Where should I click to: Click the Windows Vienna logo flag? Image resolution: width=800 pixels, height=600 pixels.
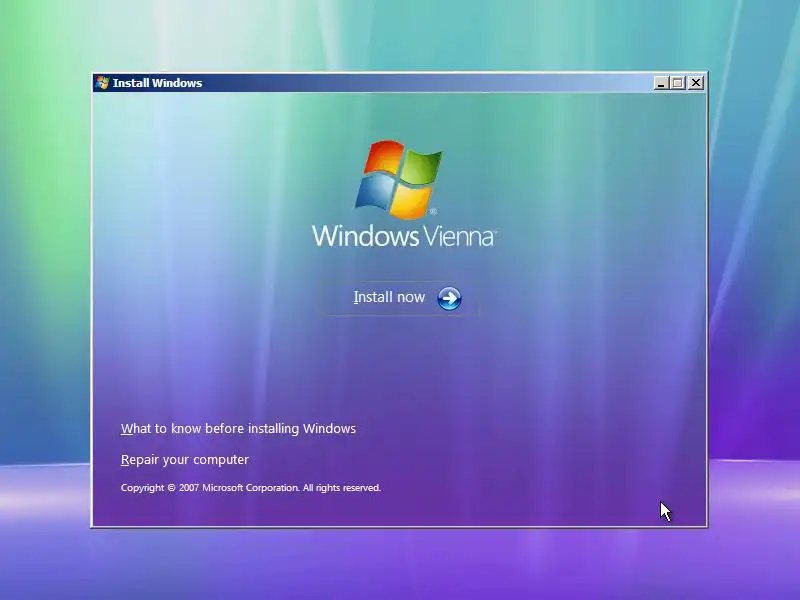[399, 179]
